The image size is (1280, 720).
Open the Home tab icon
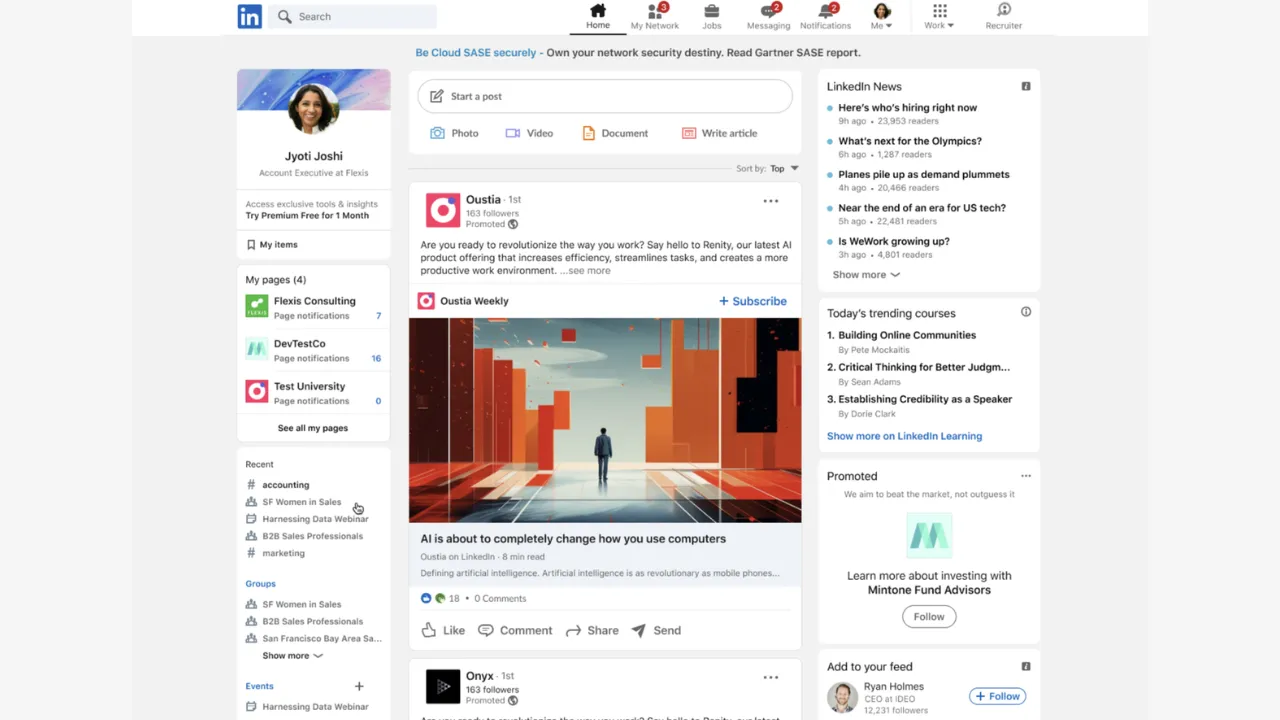(x=598, y=10)
